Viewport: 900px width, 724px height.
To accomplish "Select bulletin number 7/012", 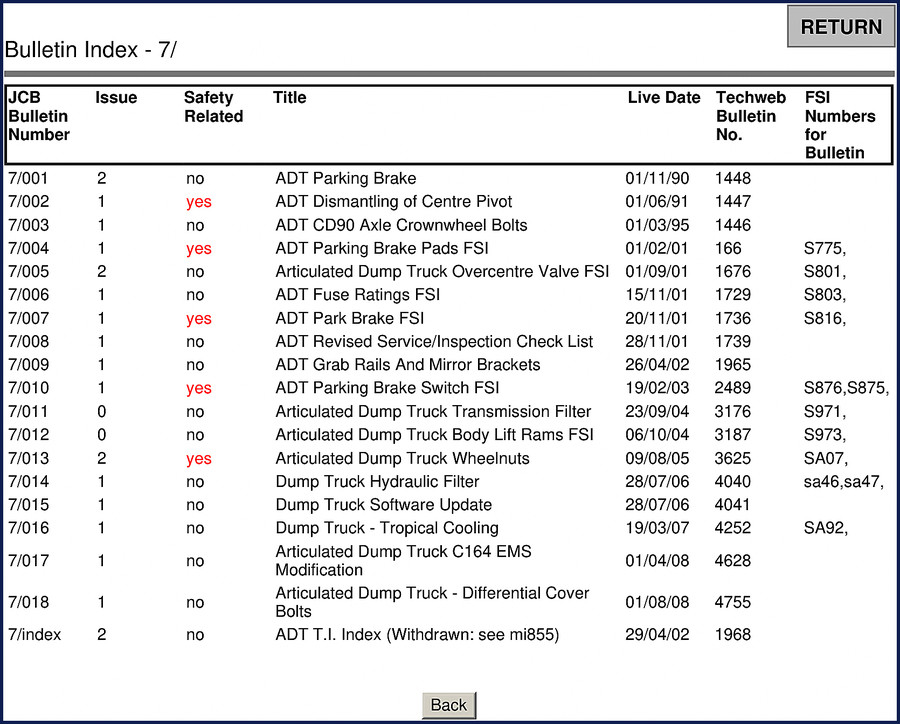I will click(29, 435).
